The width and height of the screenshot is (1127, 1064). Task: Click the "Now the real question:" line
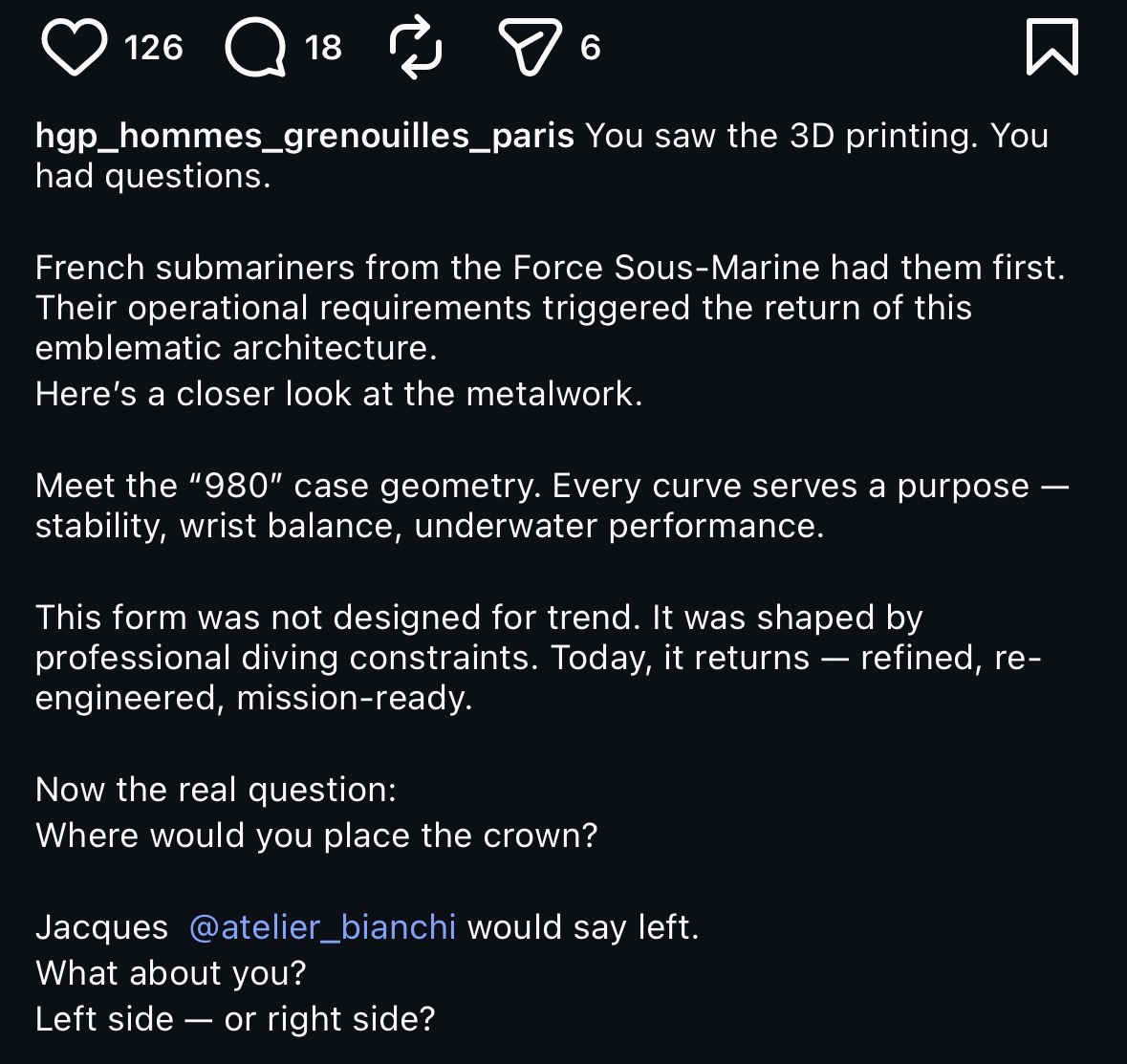coord(215,790)
